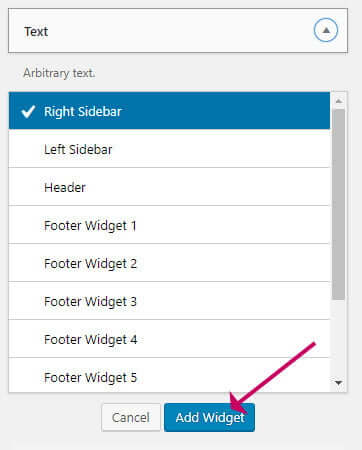
Task: Click the Cancel button
Action: point(131,417)
